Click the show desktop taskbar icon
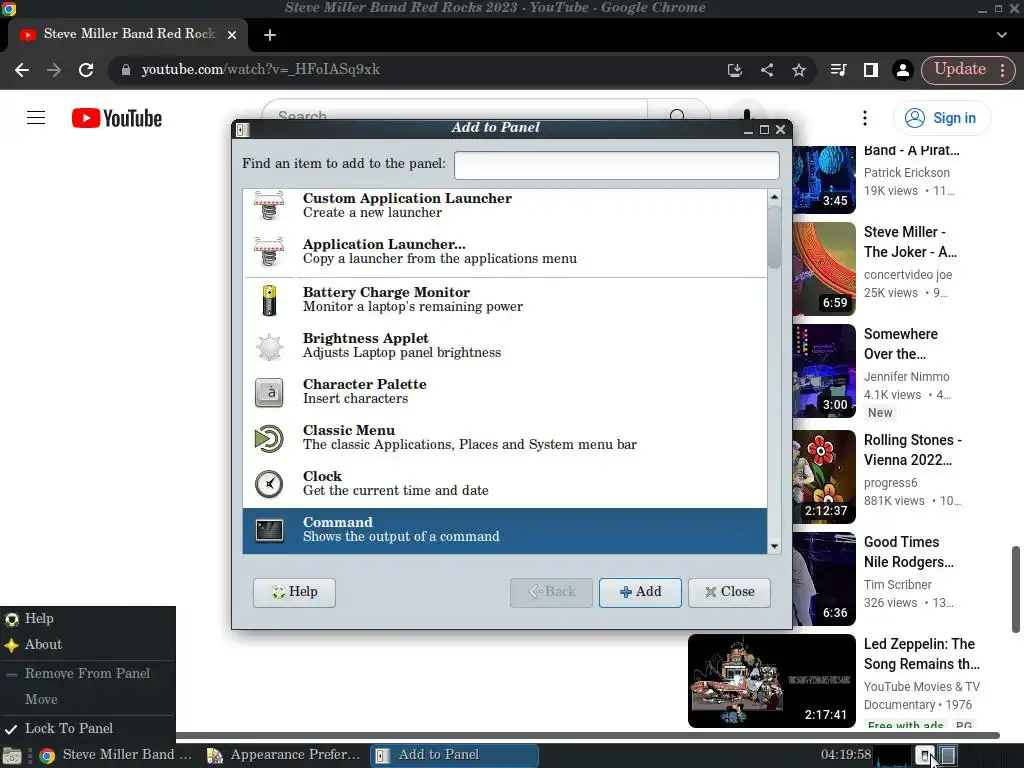This screenshot has height=768, width=1024. (x=12, y=756)
